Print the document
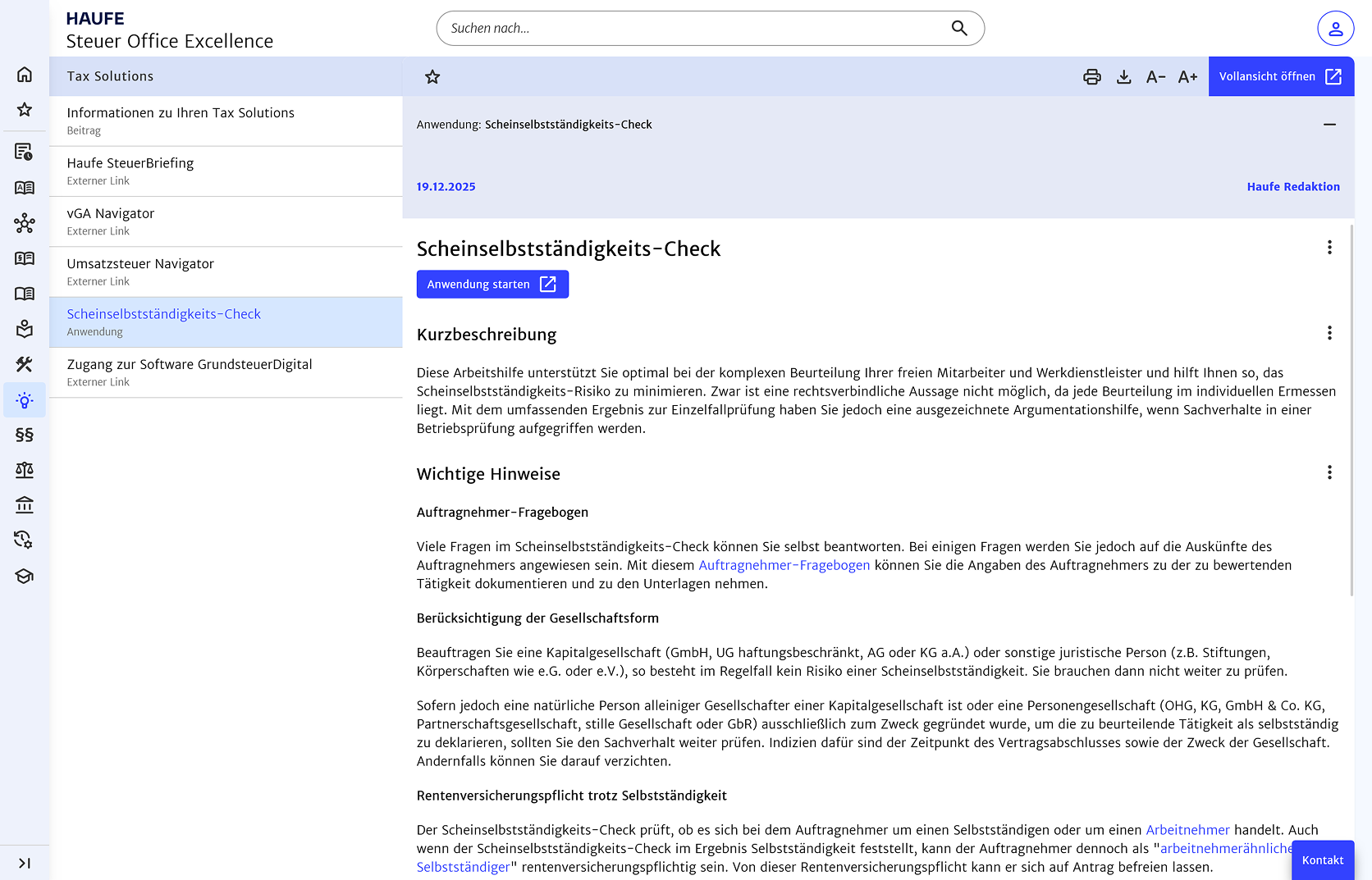The height and width of the screenshot is (880, 1372). click(x=1092, y=77)
